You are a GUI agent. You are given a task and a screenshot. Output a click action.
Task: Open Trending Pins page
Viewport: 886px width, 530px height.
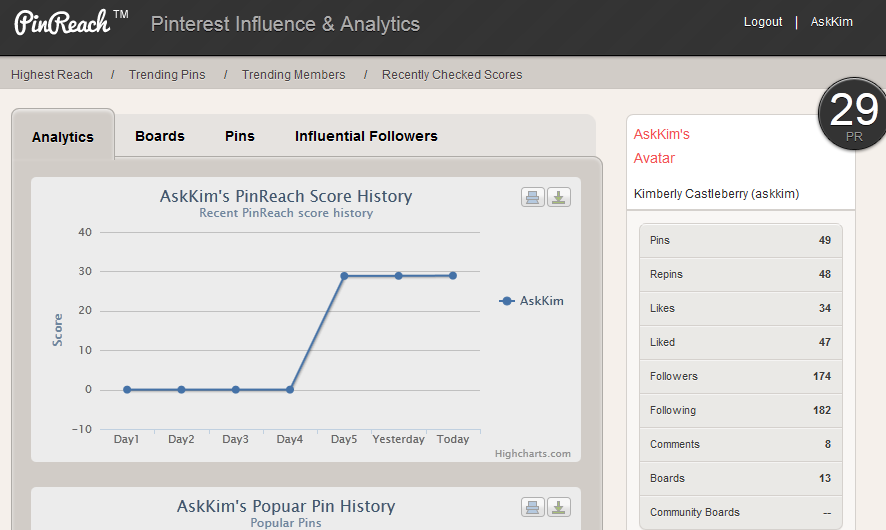point(167,75)
